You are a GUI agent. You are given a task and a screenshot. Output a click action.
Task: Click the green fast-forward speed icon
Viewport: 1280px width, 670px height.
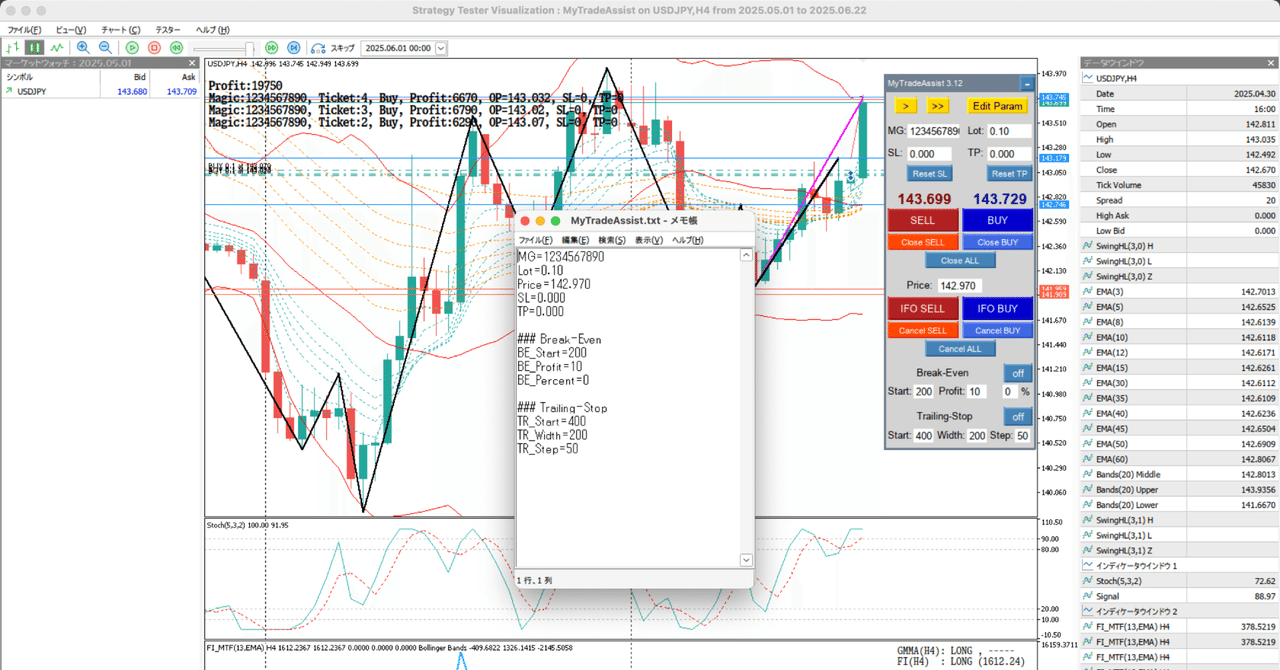coord(271,47)
